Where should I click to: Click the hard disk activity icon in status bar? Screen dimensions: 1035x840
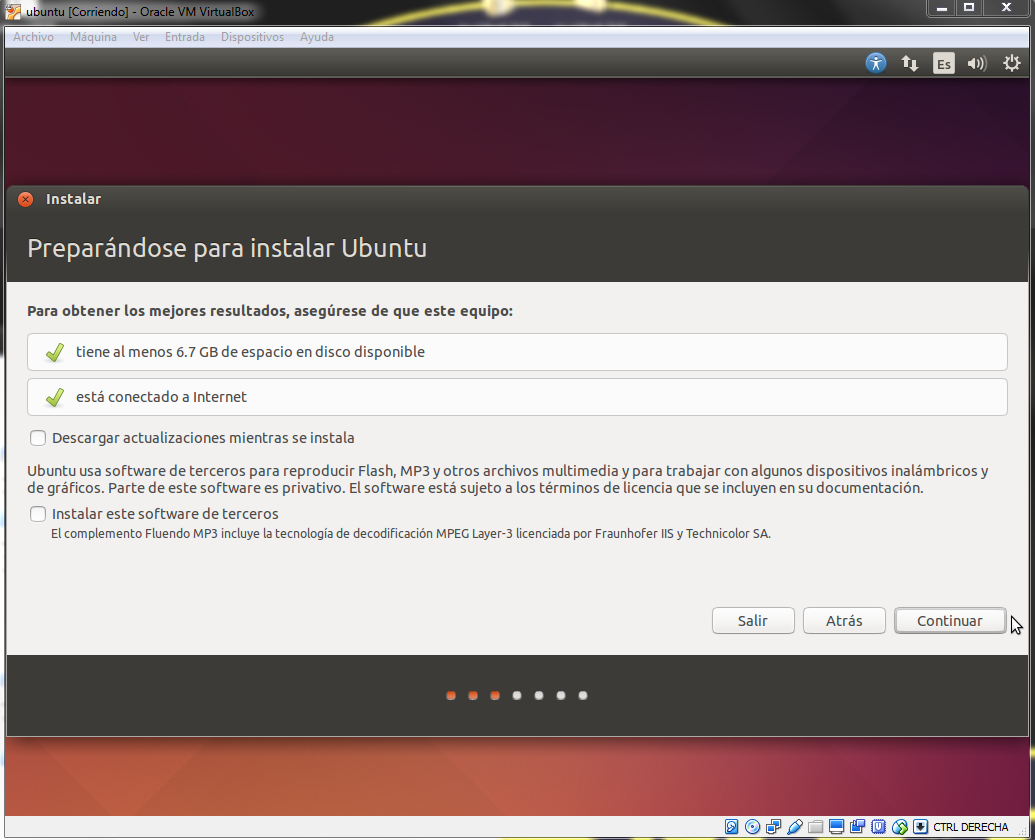click(x=731, y=826)
